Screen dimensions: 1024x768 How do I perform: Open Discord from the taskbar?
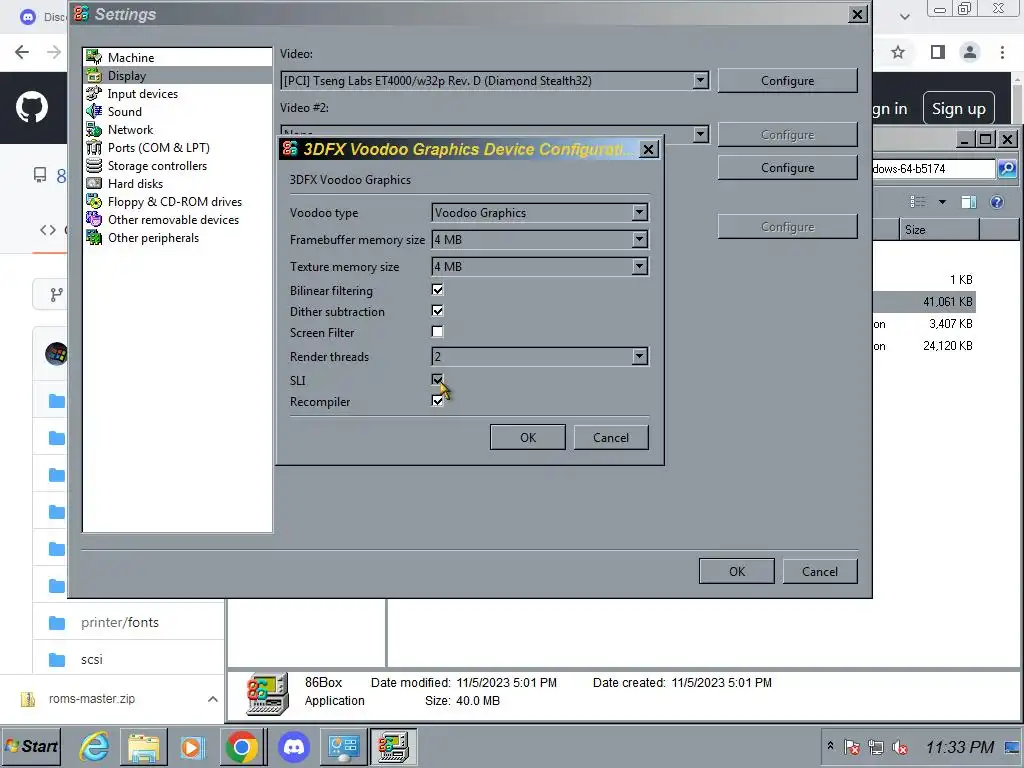(x=294, y=746)
